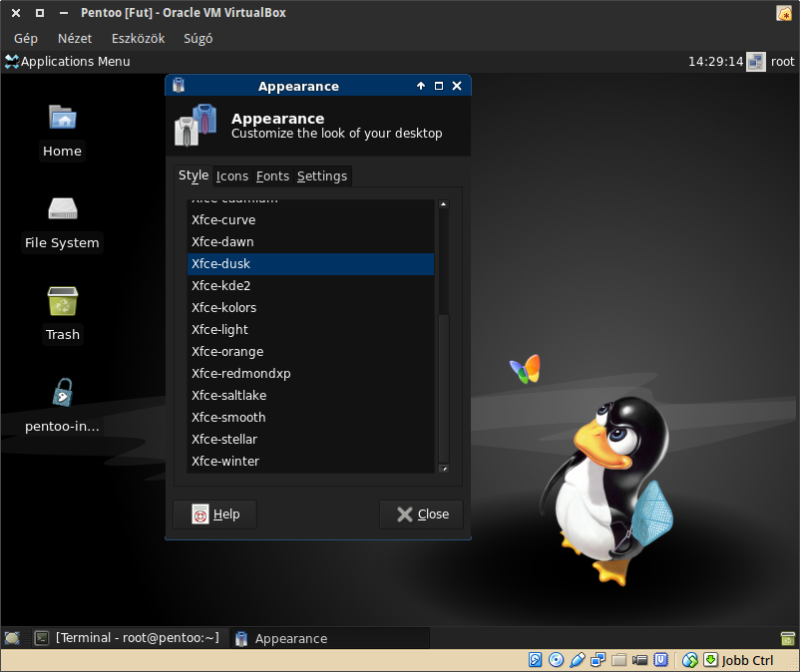800x672 pixels.
Task: Roll up the Appearance window with arrow
Action: point(421,86)
